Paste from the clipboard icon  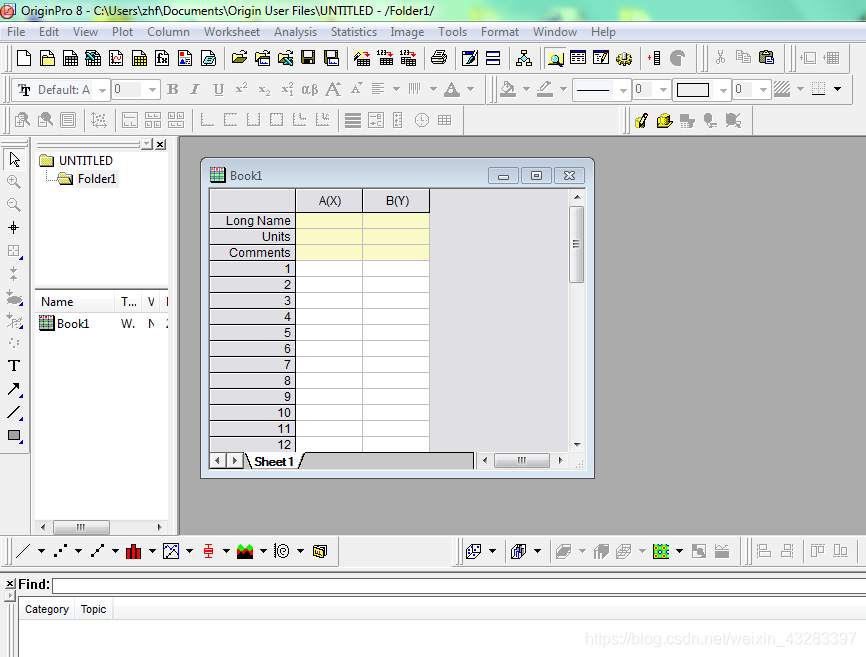coord(767,58)
